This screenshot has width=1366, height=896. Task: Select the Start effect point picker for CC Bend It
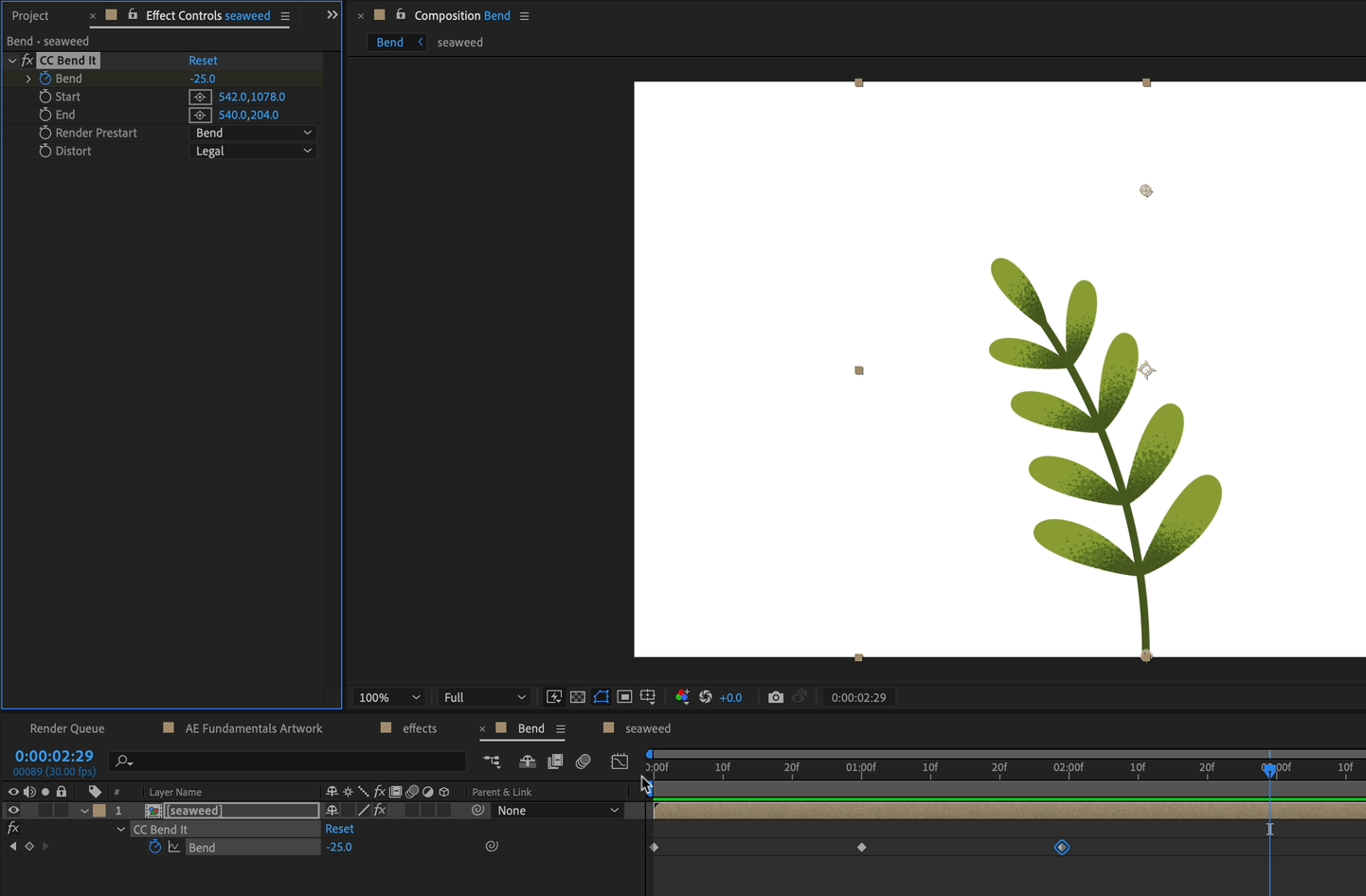click(x=200, y=96)
